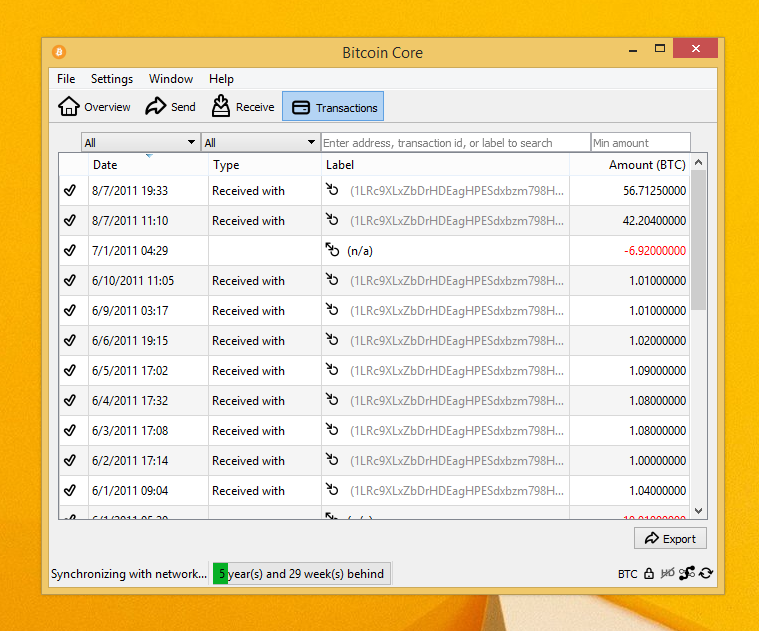Click received arrow icon in 42.20400000 row

click(x=332, y=219)
